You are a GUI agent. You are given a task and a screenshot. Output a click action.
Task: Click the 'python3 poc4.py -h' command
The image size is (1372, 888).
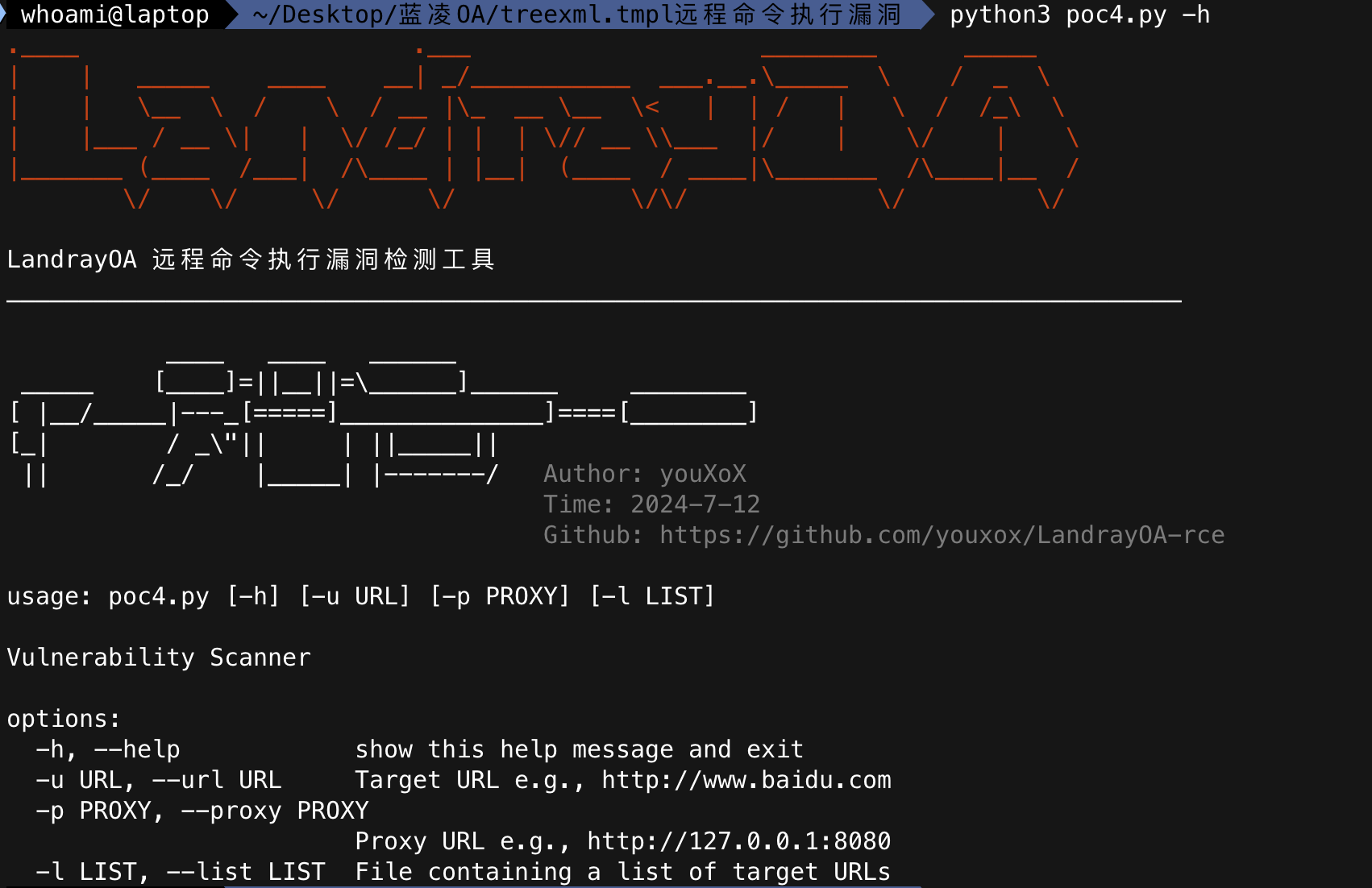tap(1079, 15)
